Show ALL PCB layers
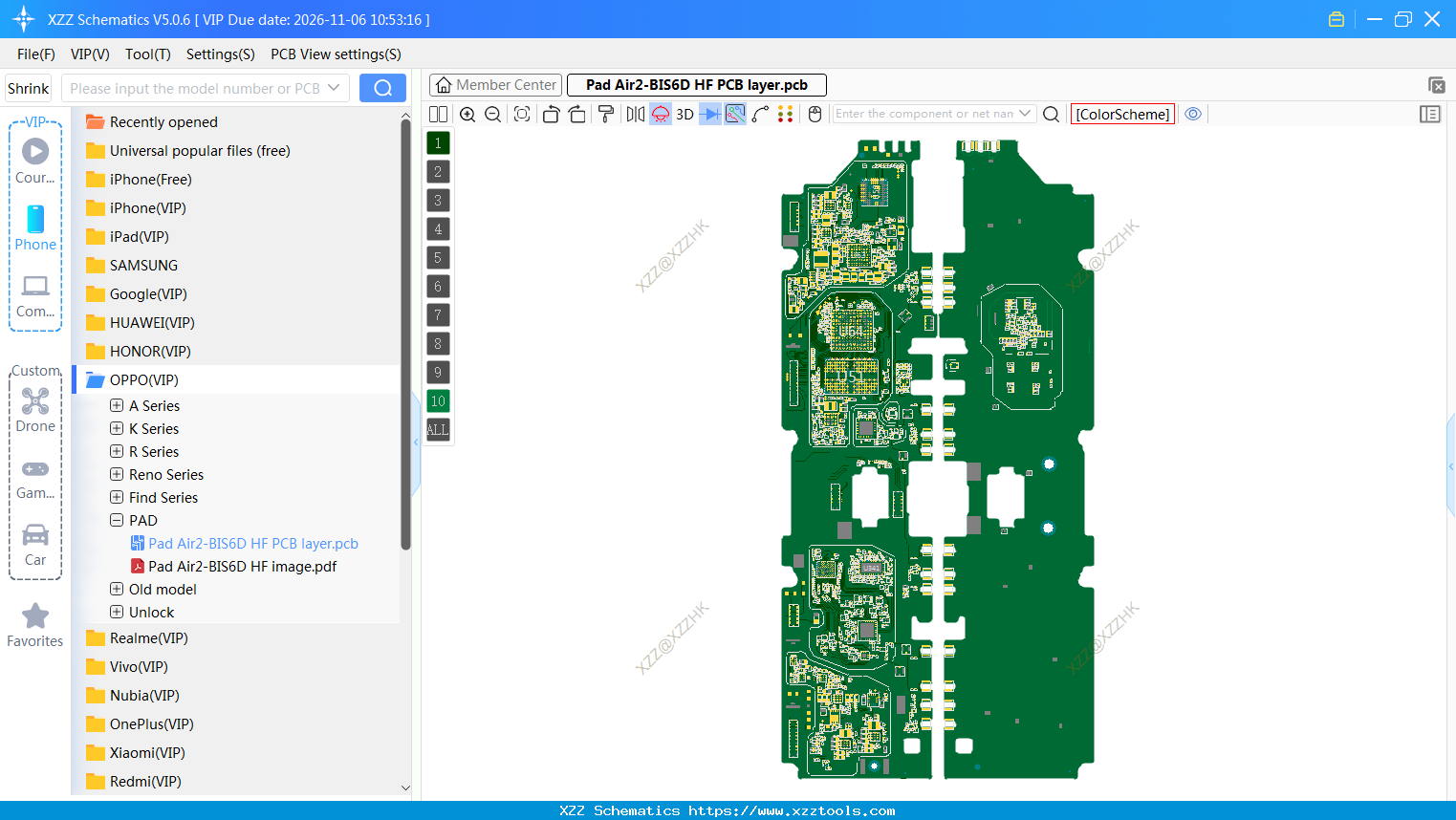Screen dimensions: 1456x820 tap(437, 429)
